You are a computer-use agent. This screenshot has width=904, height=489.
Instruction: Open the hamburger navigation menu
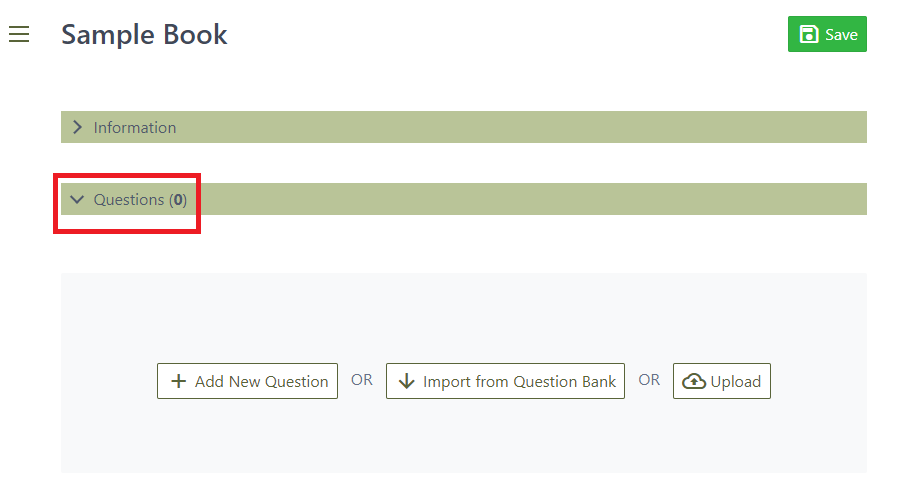coord(19,35)
